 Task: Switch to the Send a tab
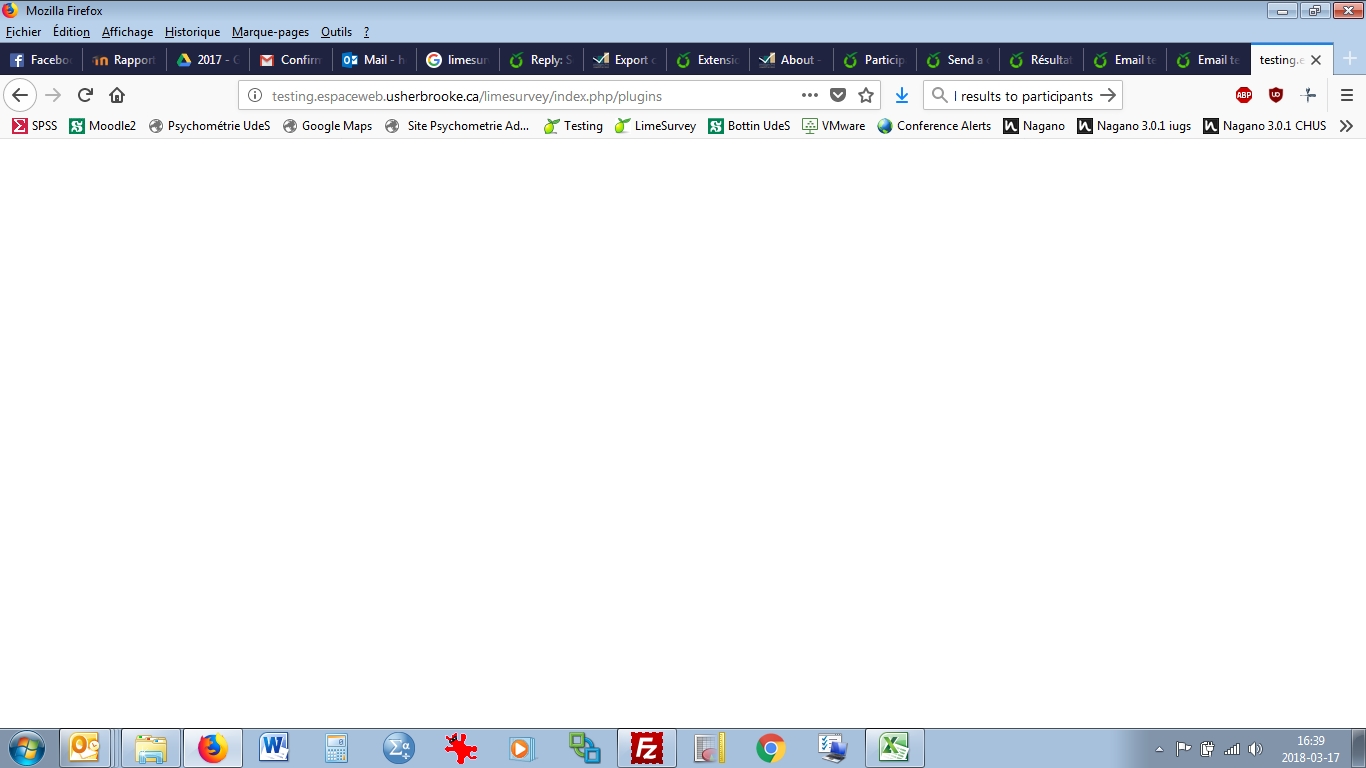[x=958, y=60]
